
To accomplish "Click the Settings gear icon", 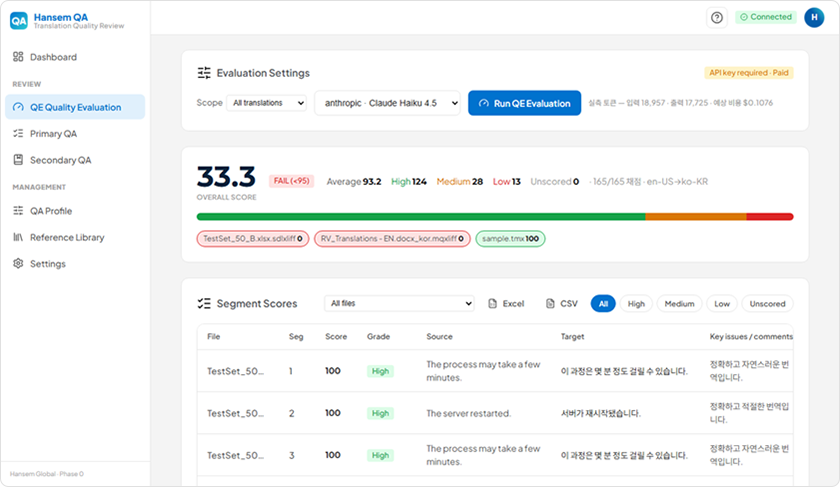I will [18, 263].
